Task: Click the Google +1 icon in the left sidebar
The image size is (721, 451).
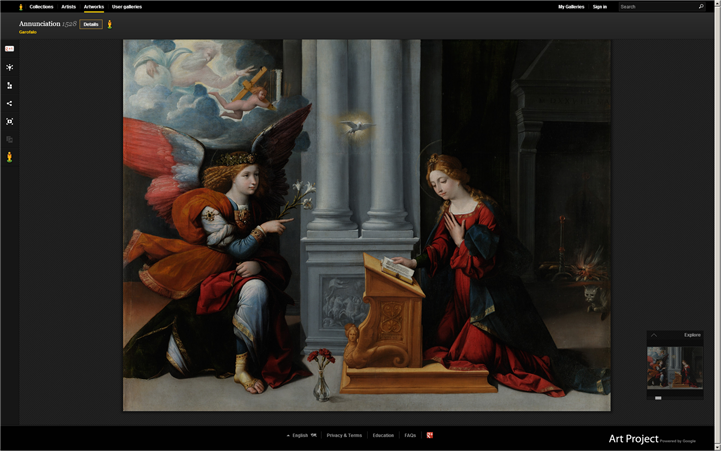Action: coord(9,49)
